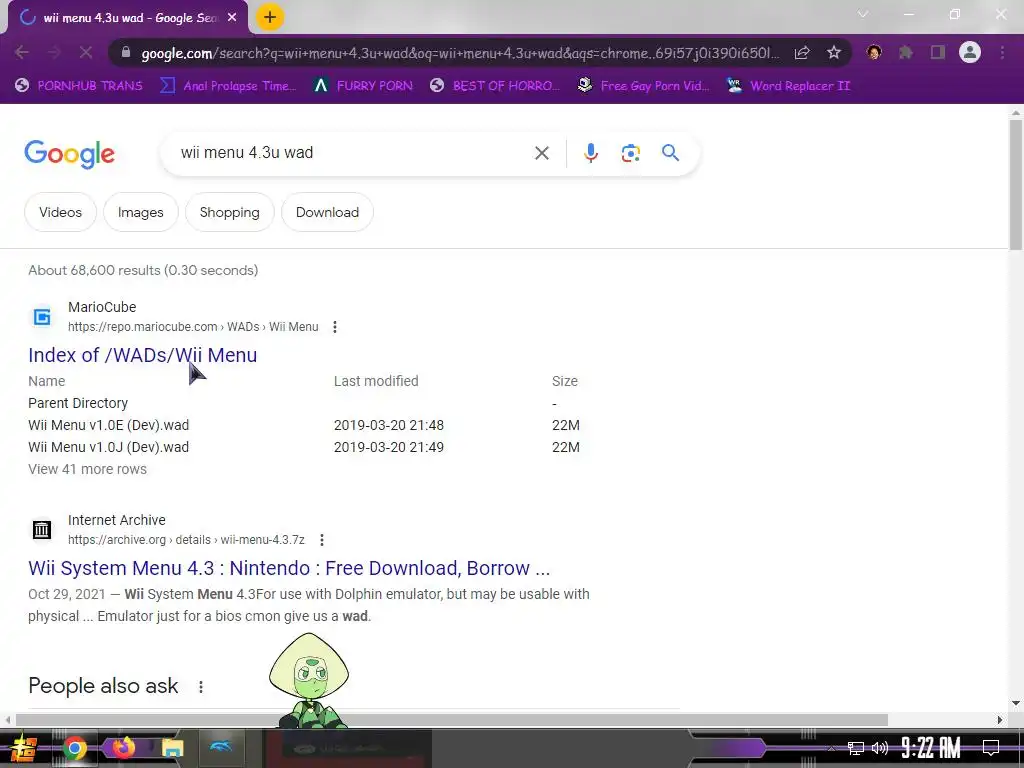Stop loading the page with the X button
Screen dimensions: 1024x768
coord(86,52)
